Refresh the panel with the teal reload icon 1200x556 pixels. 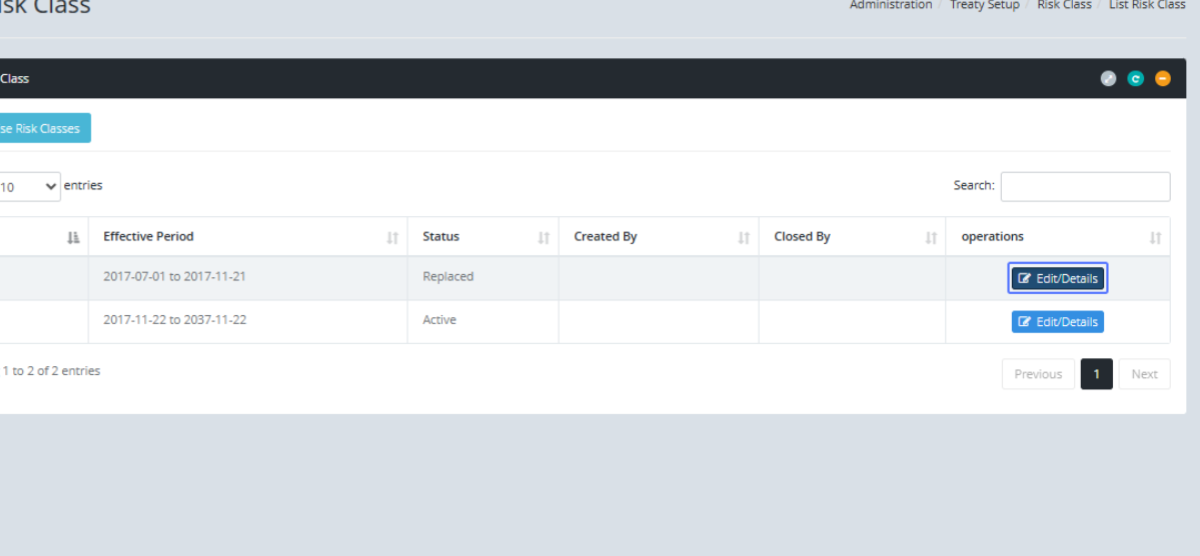[x=1135, y=79]
